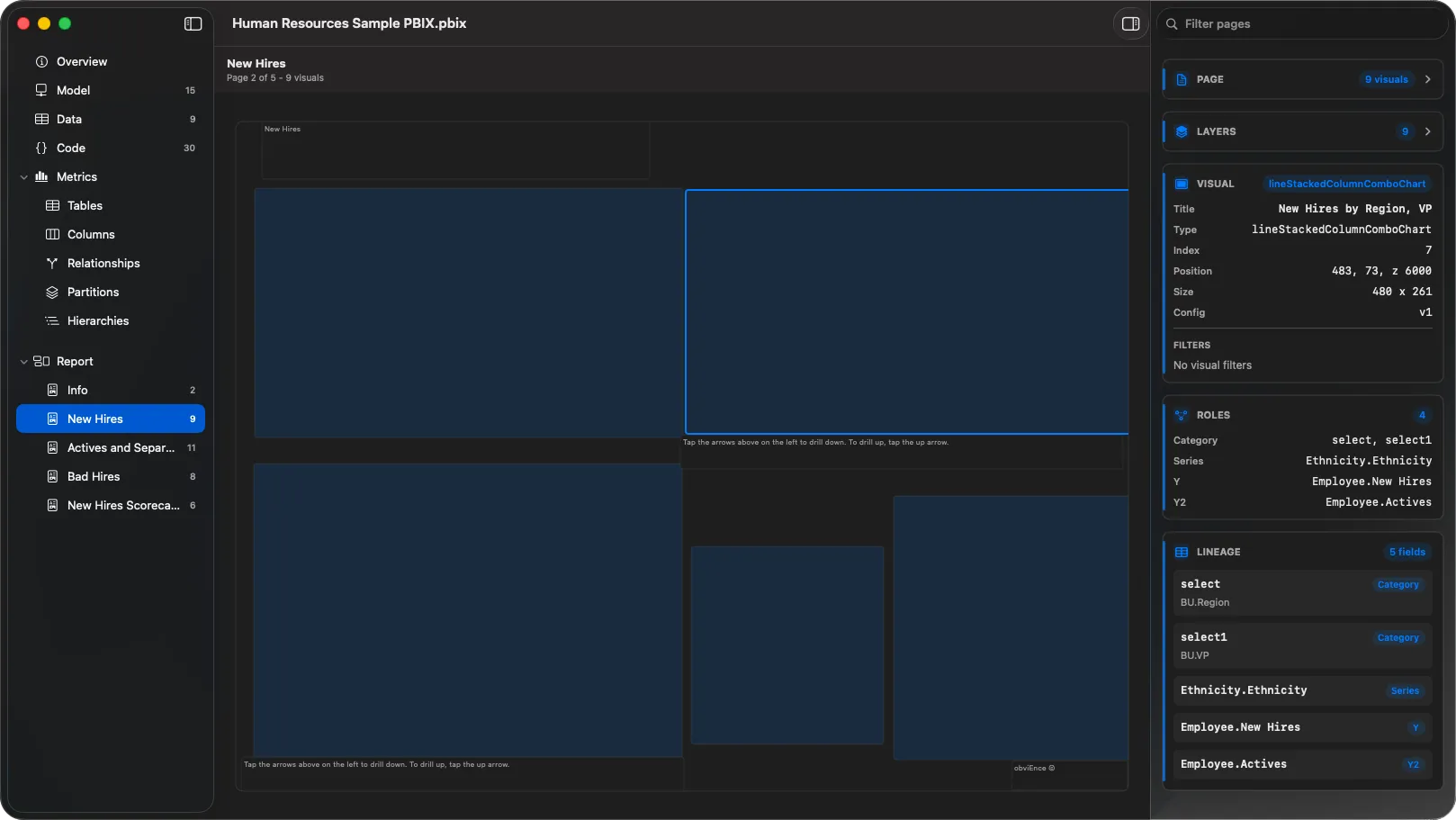Click the New Hires Scorecard page icon
Viewport: 1456px width, 820px height.
tap(52, 505)
